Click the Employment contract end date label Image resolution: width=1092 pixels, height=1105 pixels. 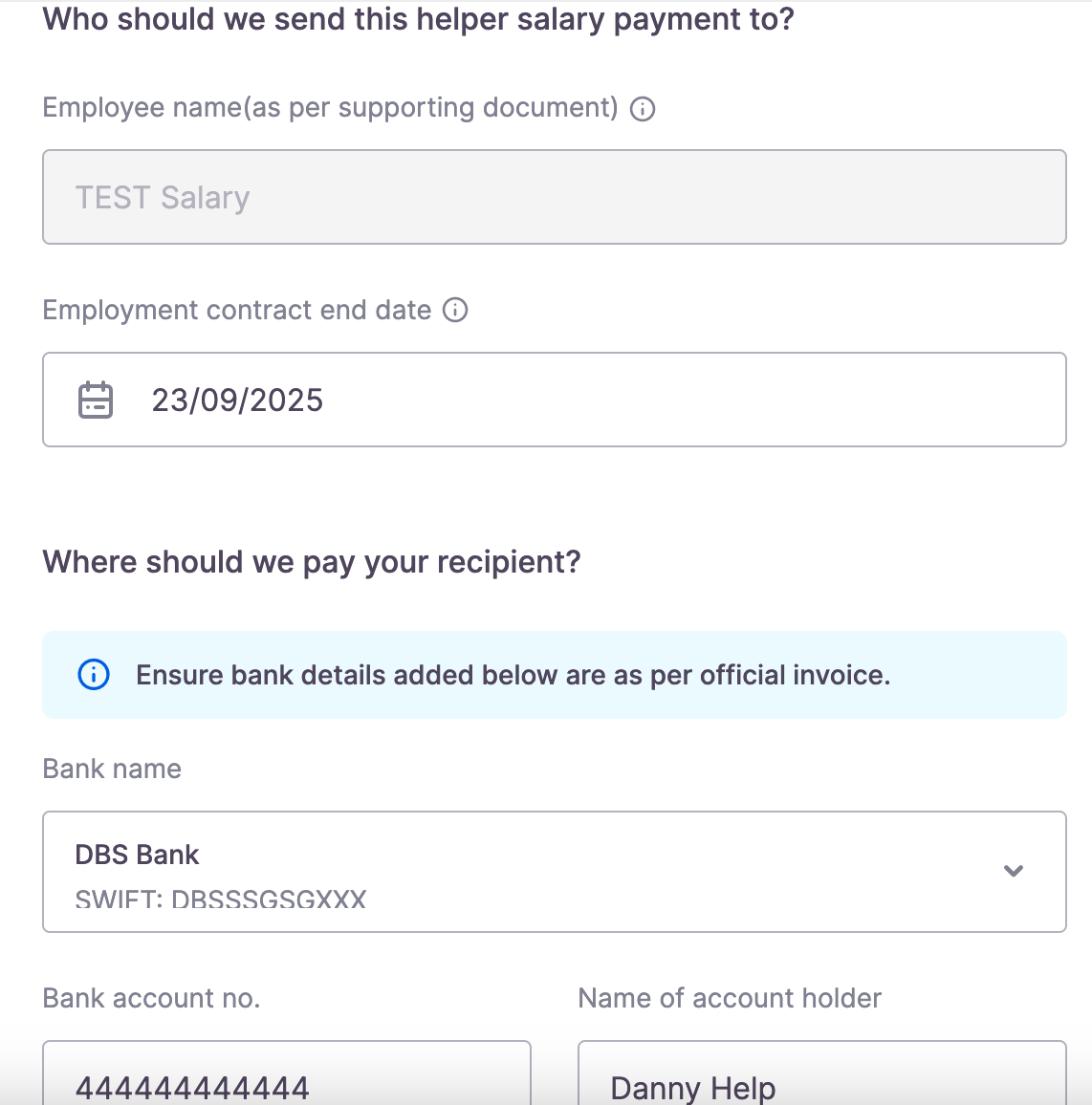coord(237,310)
